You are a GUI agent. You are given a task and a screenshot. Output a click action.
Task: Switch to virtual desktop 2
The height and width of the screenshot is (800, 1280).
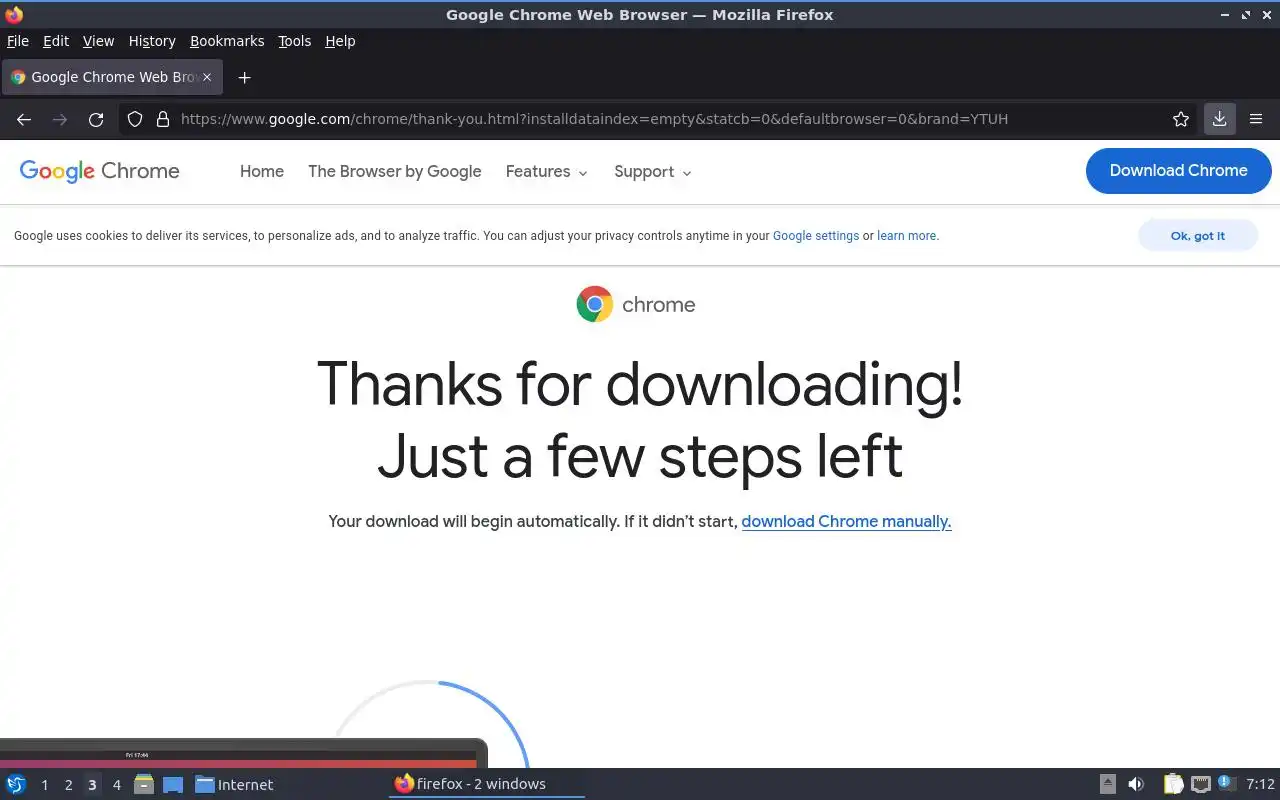coord(68,785)
